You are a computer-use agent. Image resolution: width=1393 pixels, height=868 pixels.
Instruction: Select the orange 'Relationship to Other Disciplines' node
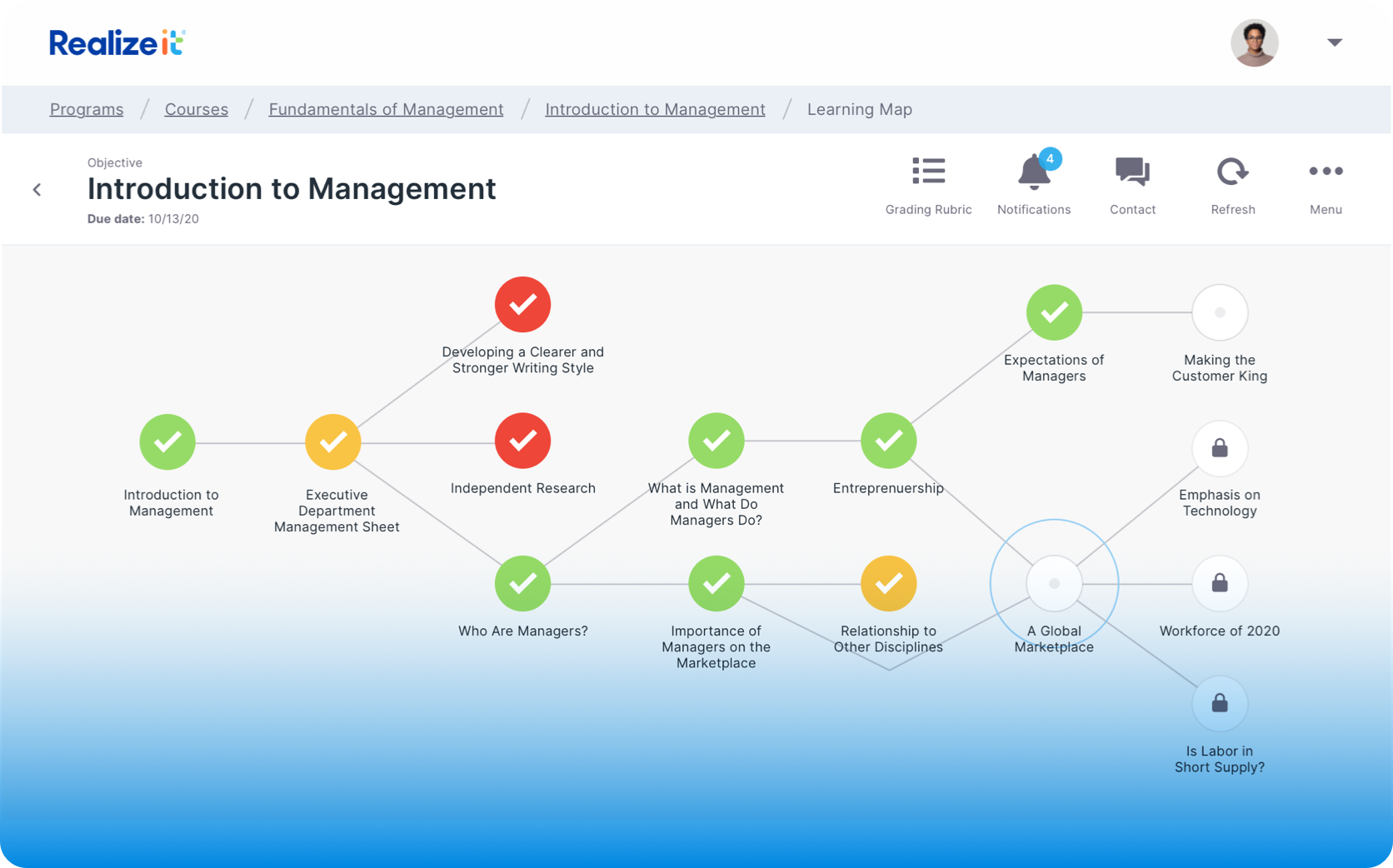pos(887,583)
